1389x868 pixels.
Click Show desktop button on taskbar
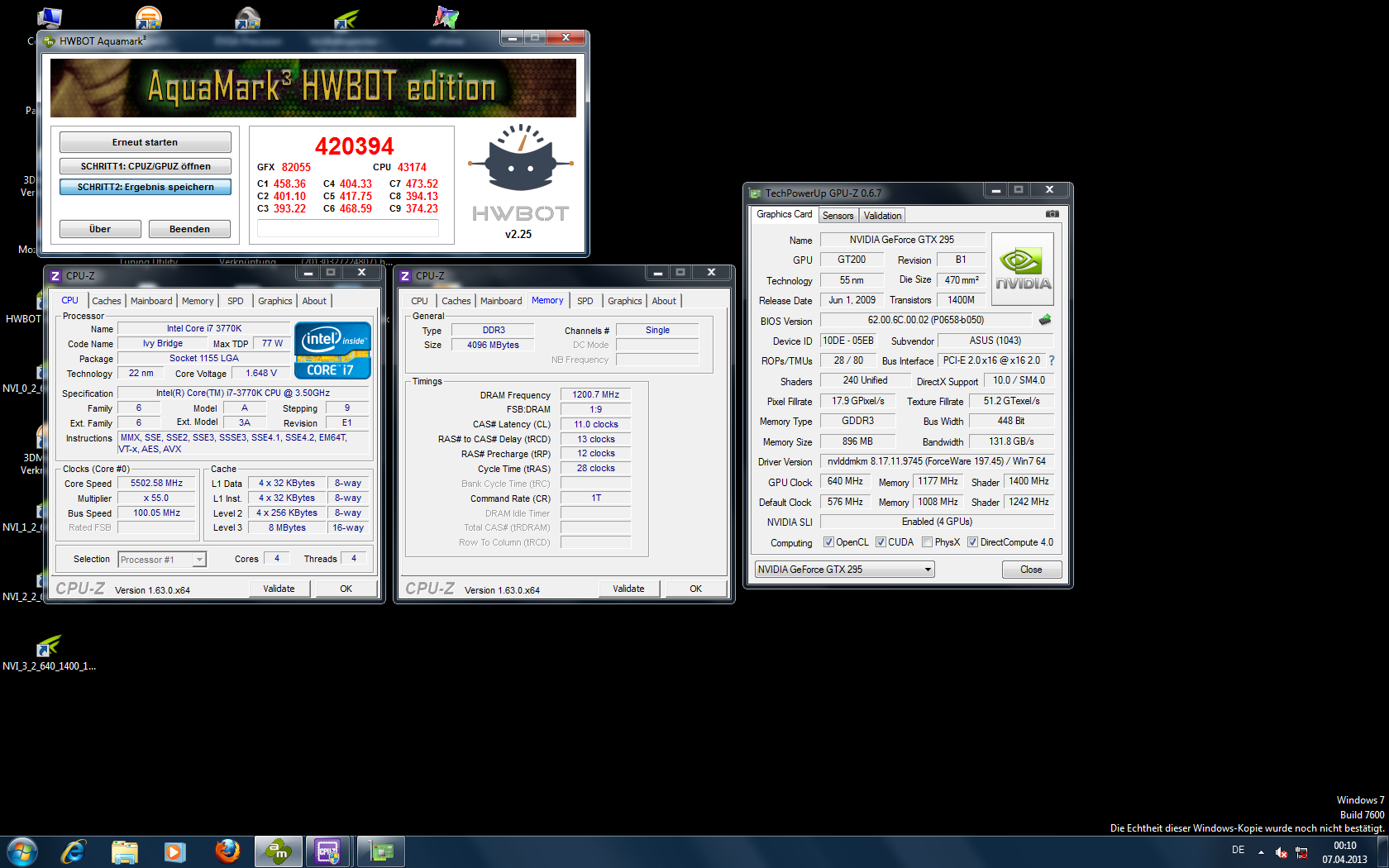(x=1382, y=851)
